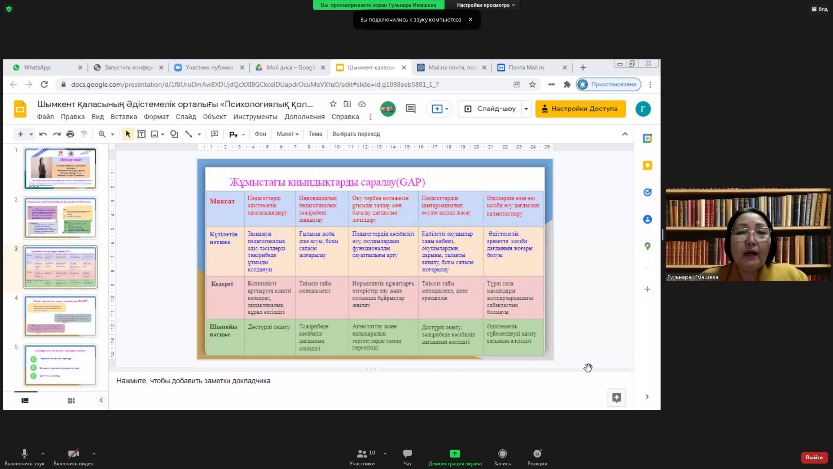
Task: Open Google Maps in the side panel
Action: coord(647,246)
